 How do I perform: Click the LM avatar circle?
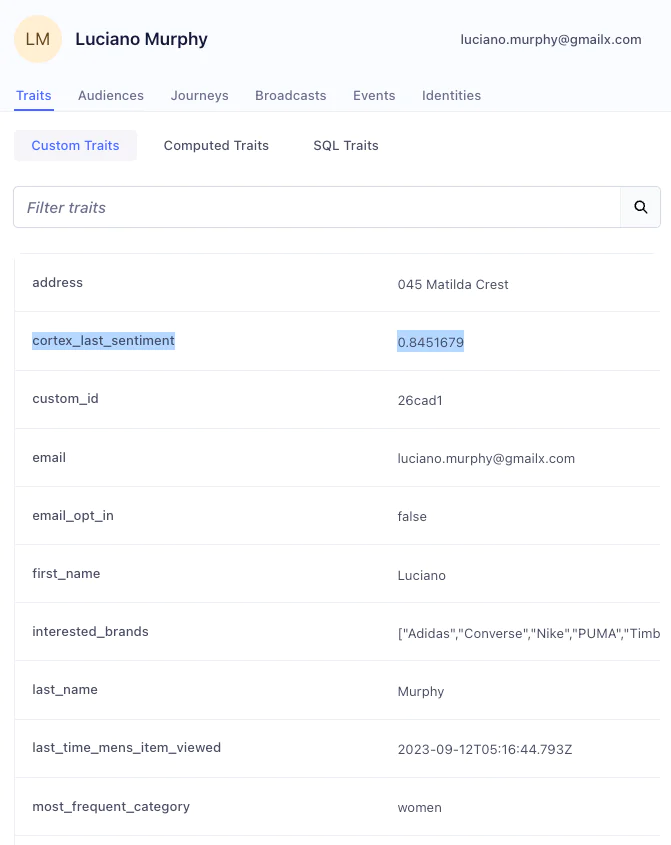pyautogui.click(x=38, y=39)
